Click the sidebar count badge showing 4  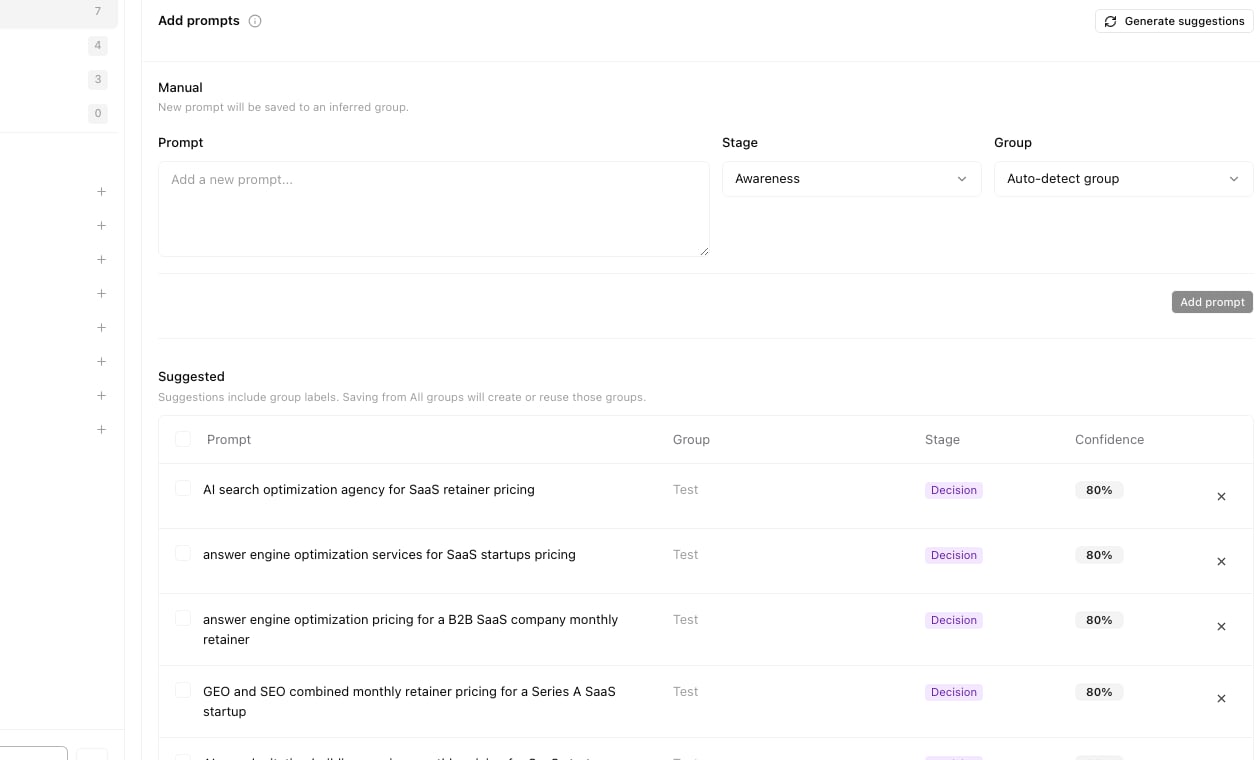click(x=98, y=45)
